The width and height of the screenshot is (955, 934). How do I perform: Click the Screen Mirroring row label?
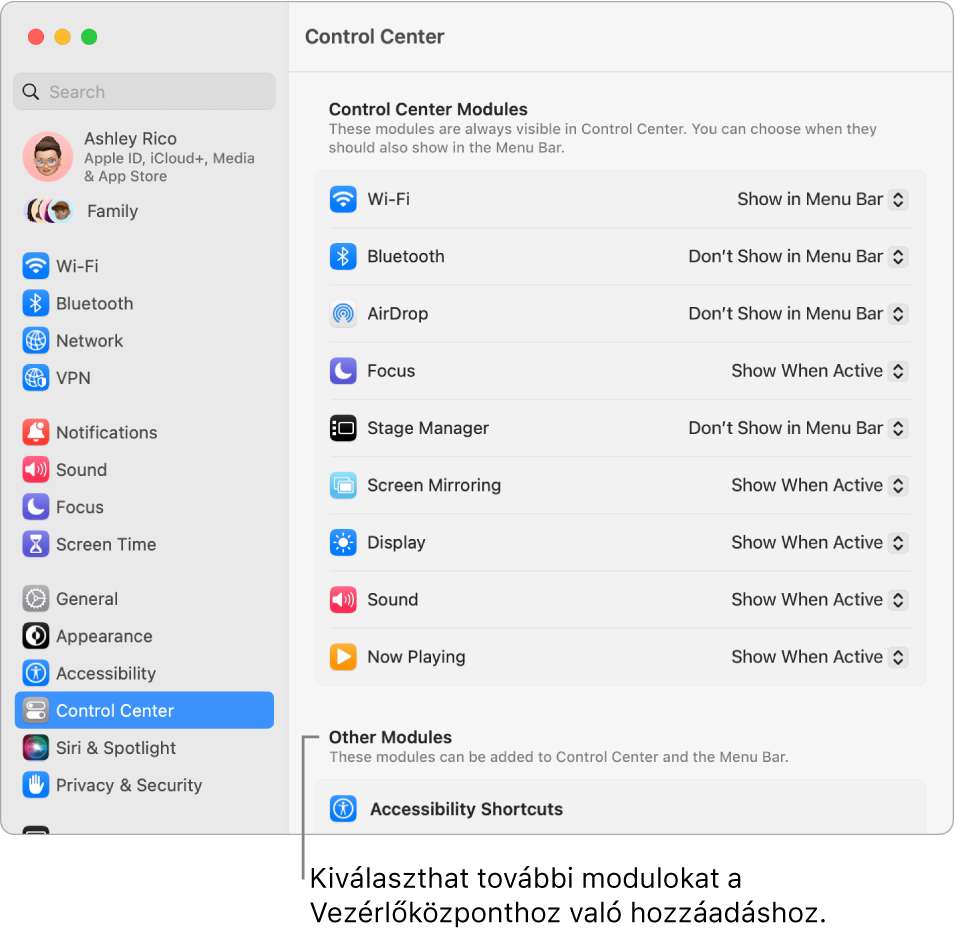tap(434, 485)
